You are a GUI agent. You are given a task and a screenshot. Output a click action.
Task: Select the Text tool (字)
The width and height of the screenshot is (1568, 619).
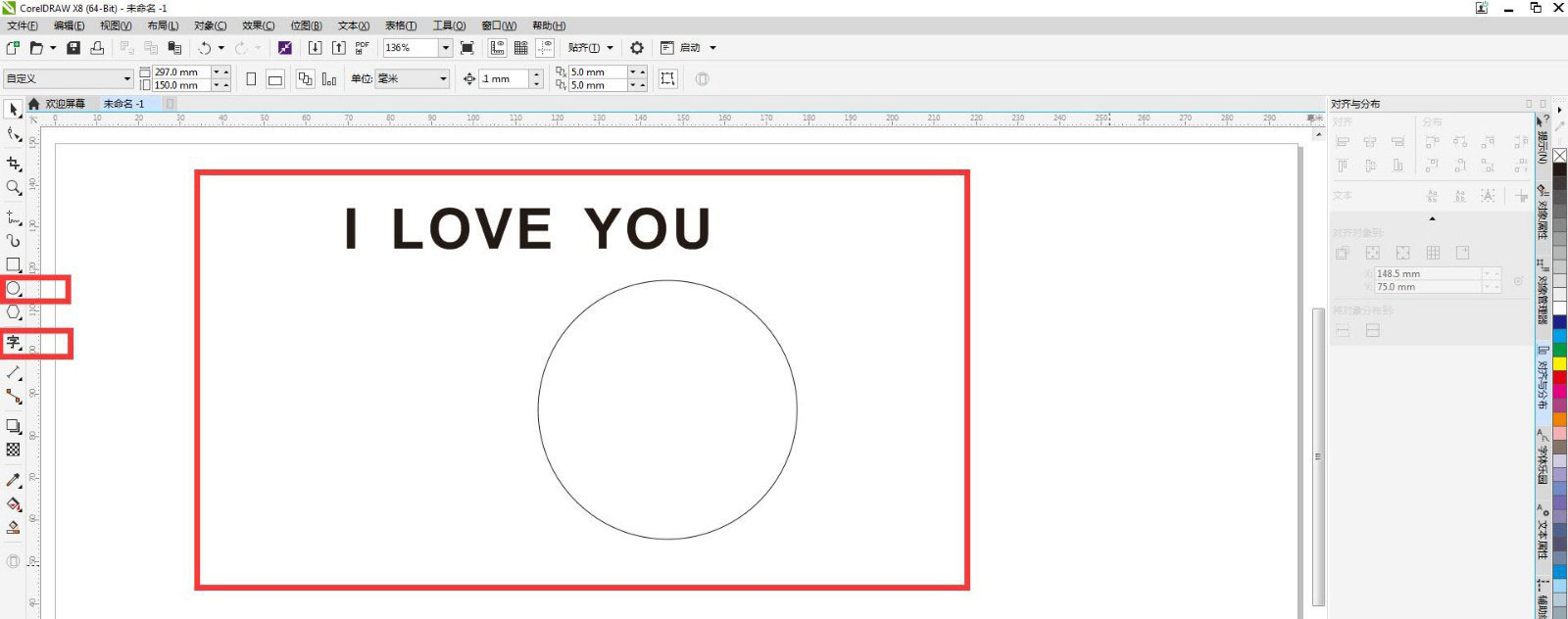[14, 343]
